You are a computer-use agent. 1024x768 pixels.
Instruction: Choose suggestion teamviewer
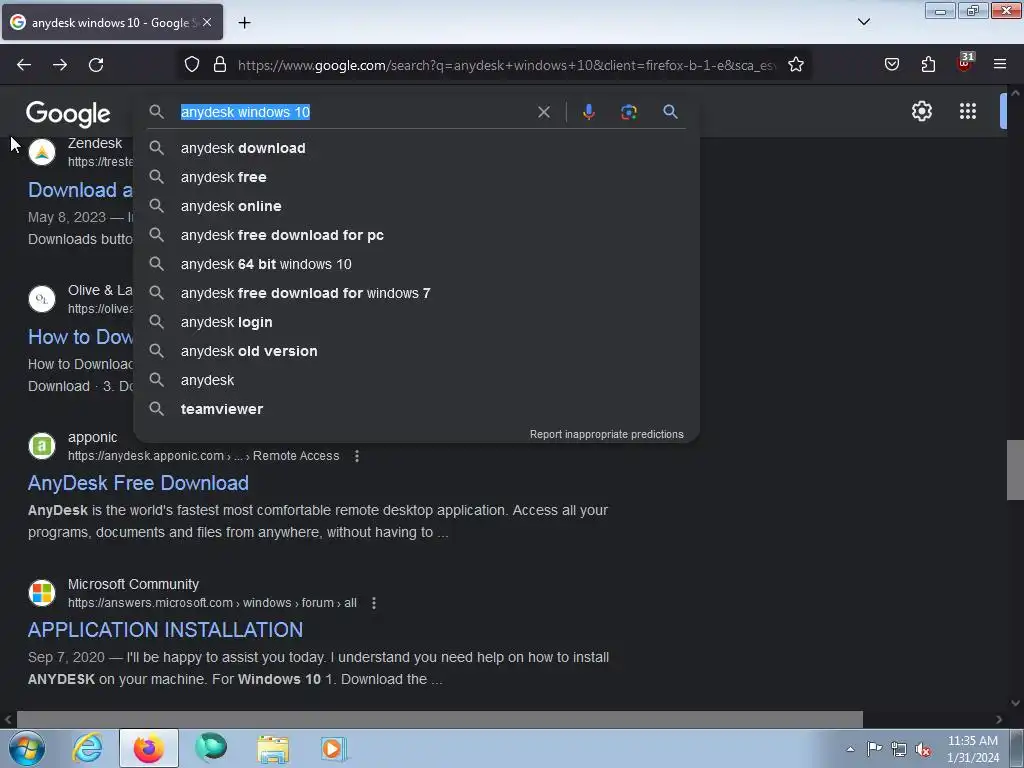416,409
